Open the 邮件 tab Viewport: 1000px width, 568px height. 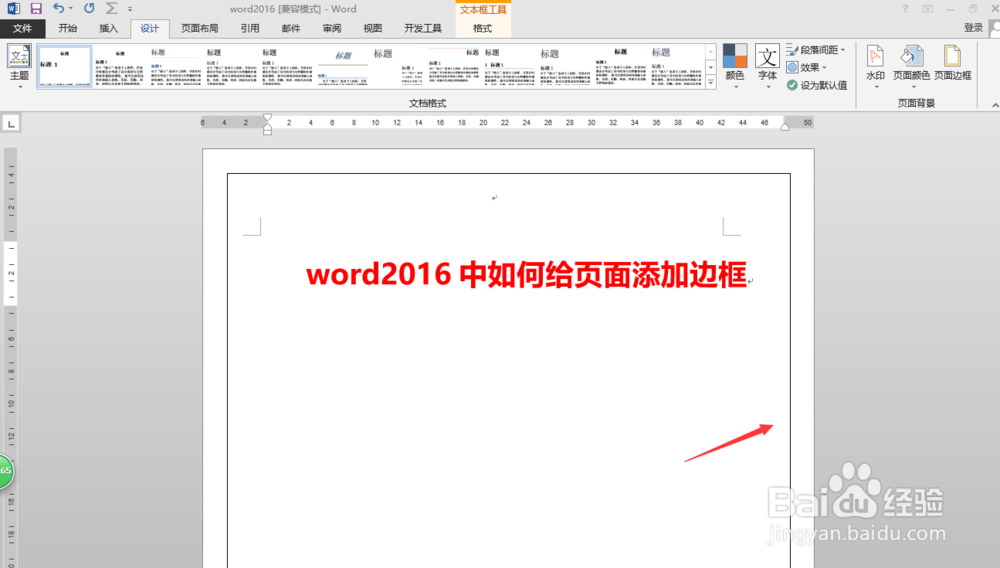tap(291, 28)
